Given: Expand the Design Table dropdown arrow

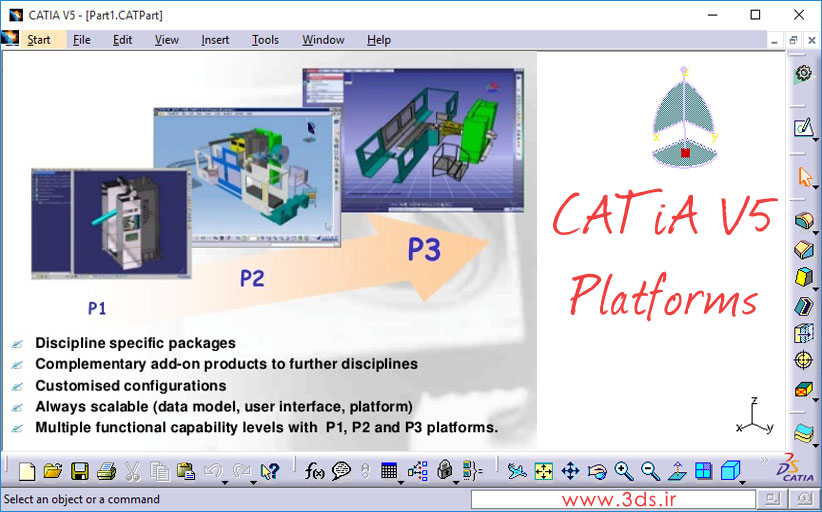Looking at the screenshot, I should click(x=401, y=482).
